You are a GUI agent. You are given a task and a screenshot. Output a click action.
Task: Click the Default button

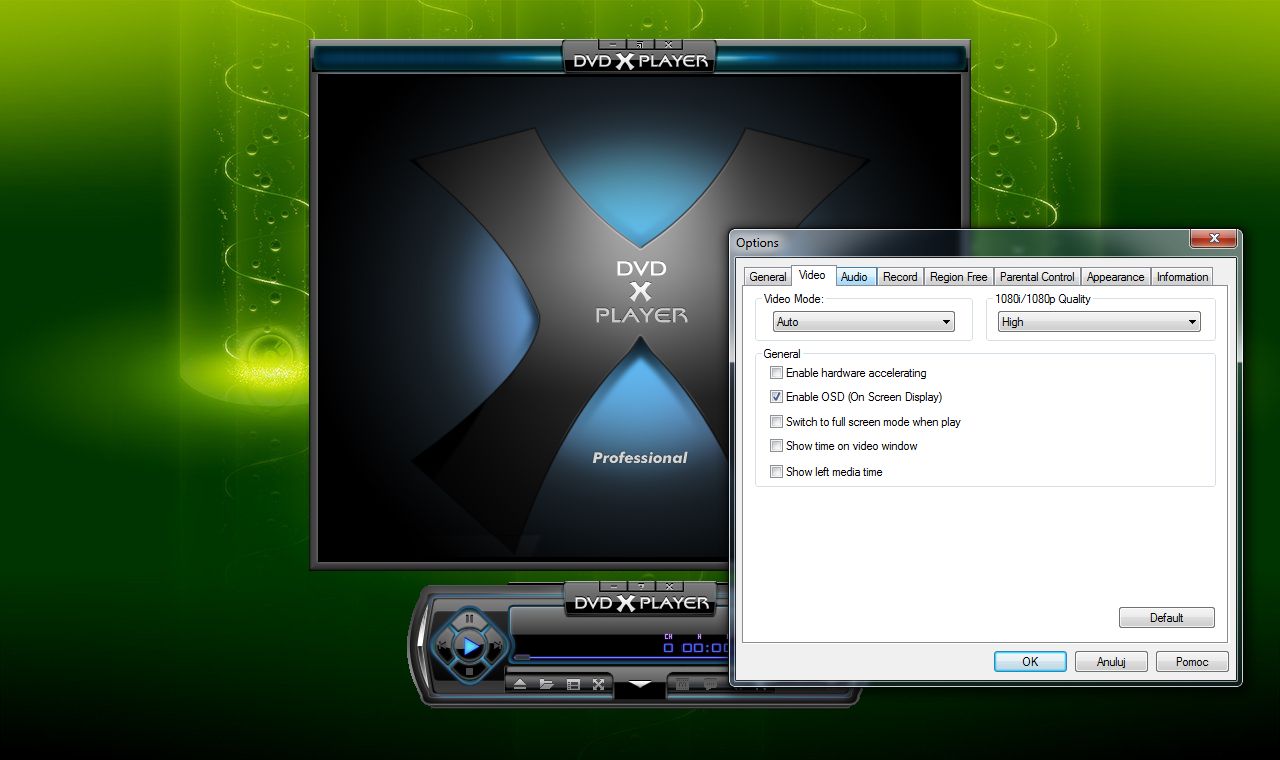pos(1166,618)
